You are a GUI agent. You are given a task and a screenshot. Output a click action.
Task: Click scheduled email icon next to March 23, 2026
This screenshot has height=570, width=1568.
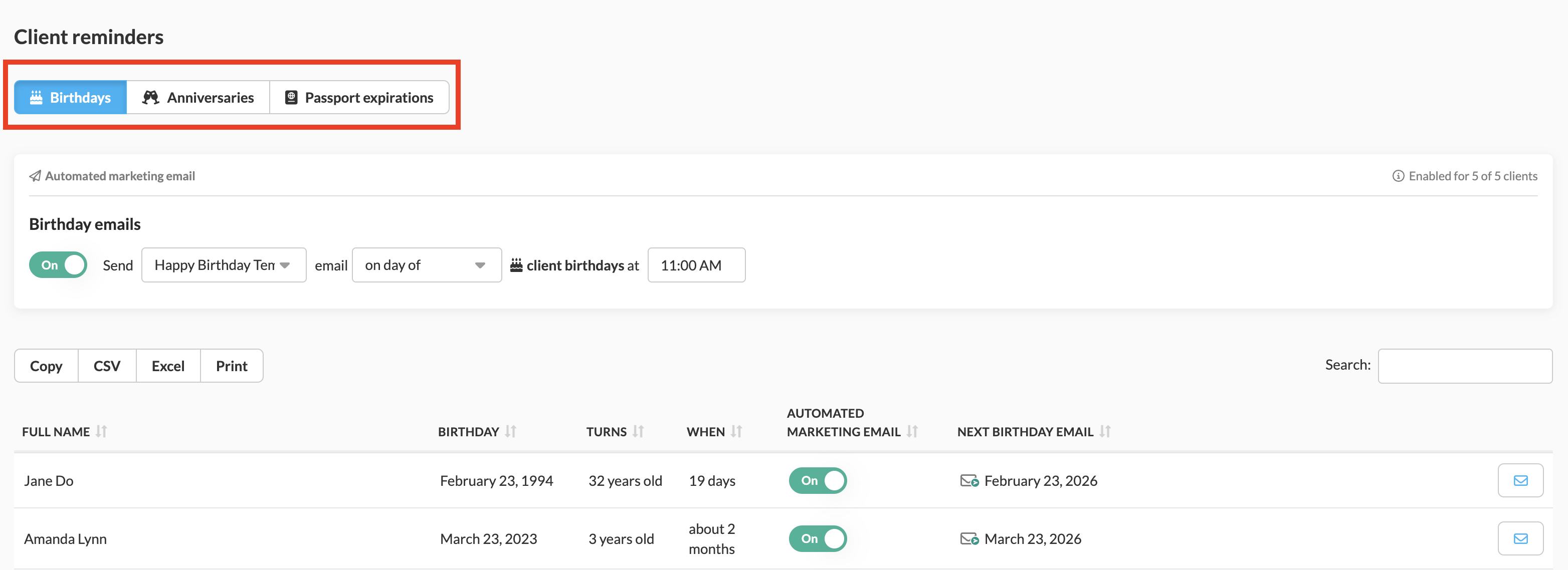[x=968, y=538]
